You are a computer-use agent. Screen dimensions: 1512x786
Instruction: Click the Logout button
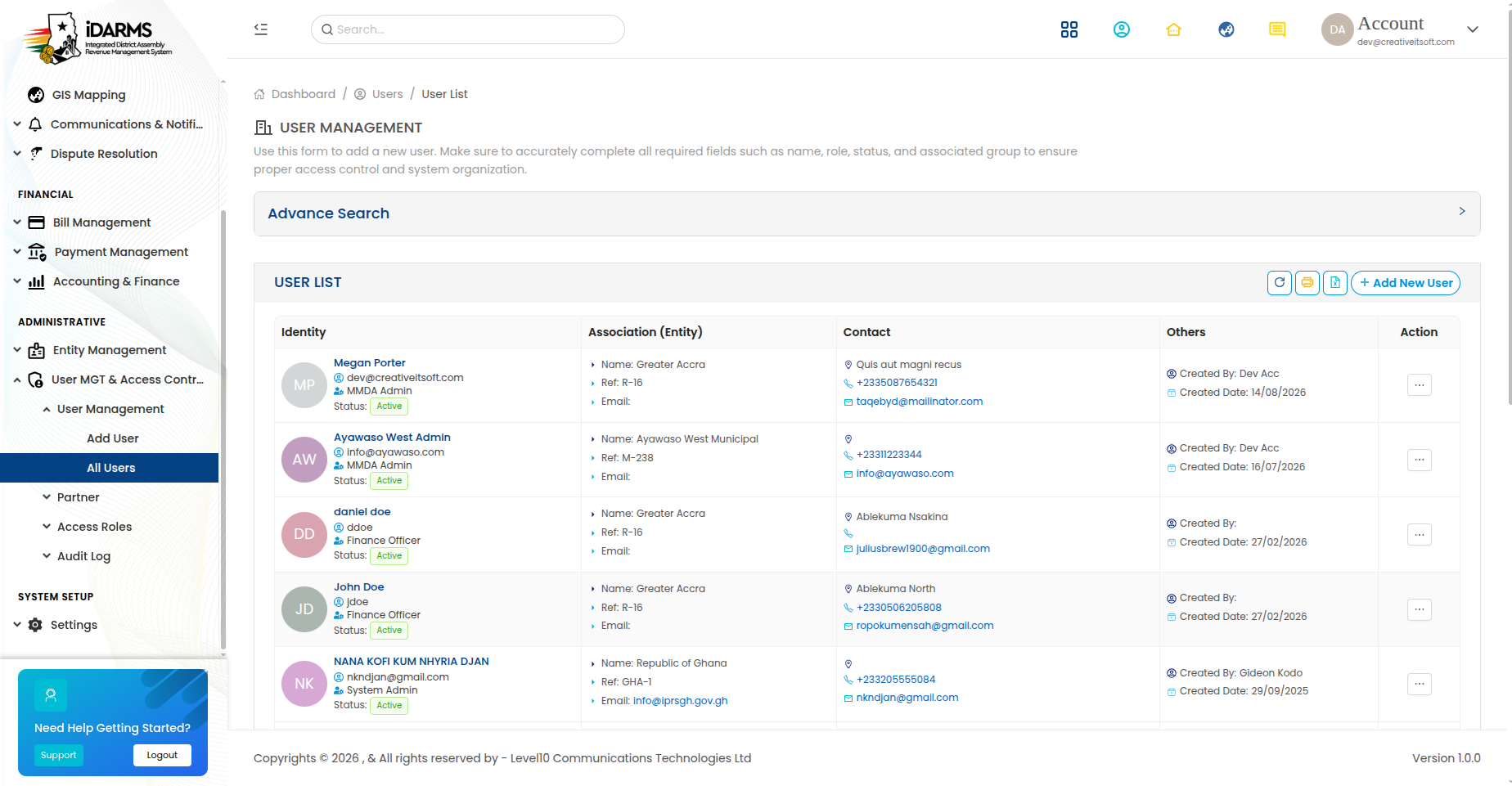162,755
